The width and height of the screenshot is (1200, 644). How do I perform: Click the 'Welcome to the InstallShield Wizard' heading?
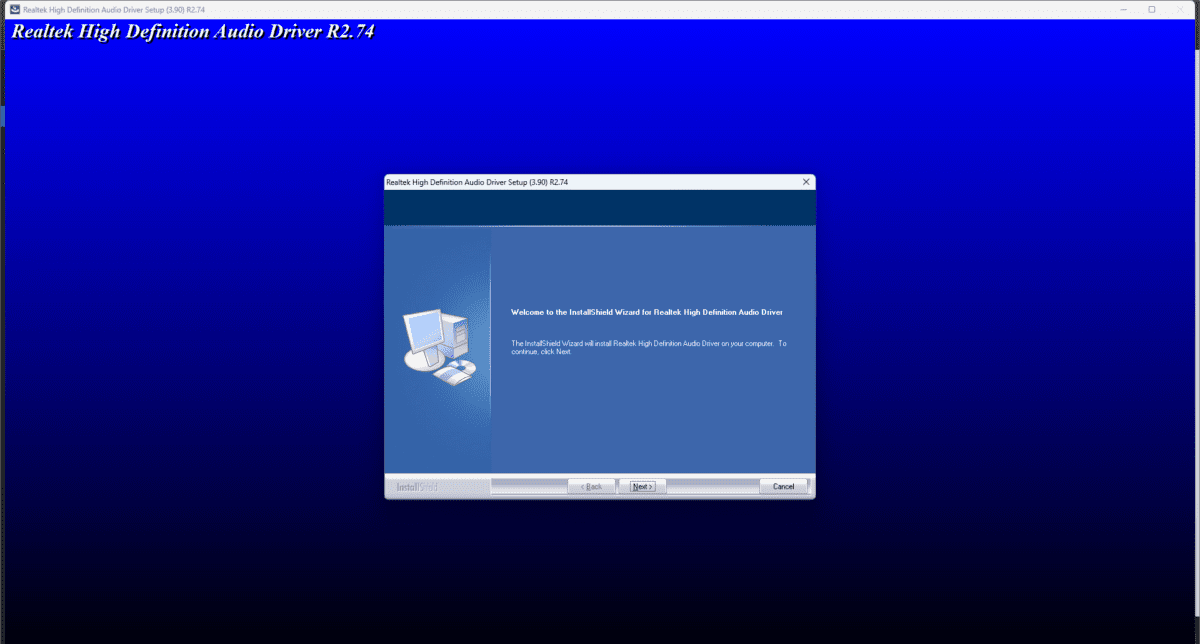[647, 312]
